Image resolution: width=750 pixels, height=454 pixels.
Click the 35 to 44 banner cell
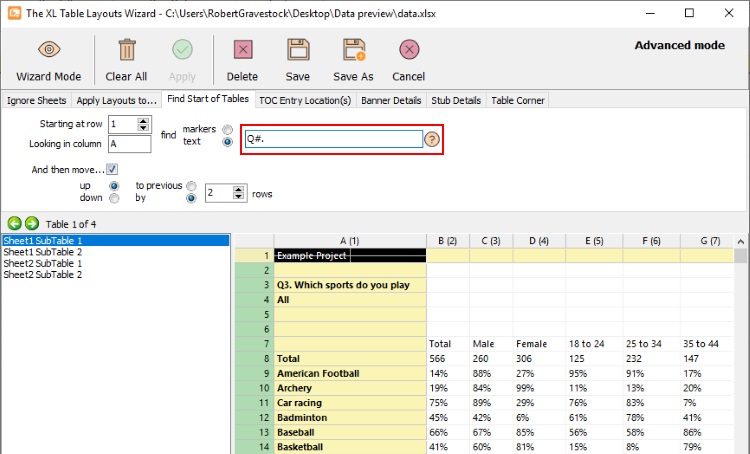coord(707,344)
